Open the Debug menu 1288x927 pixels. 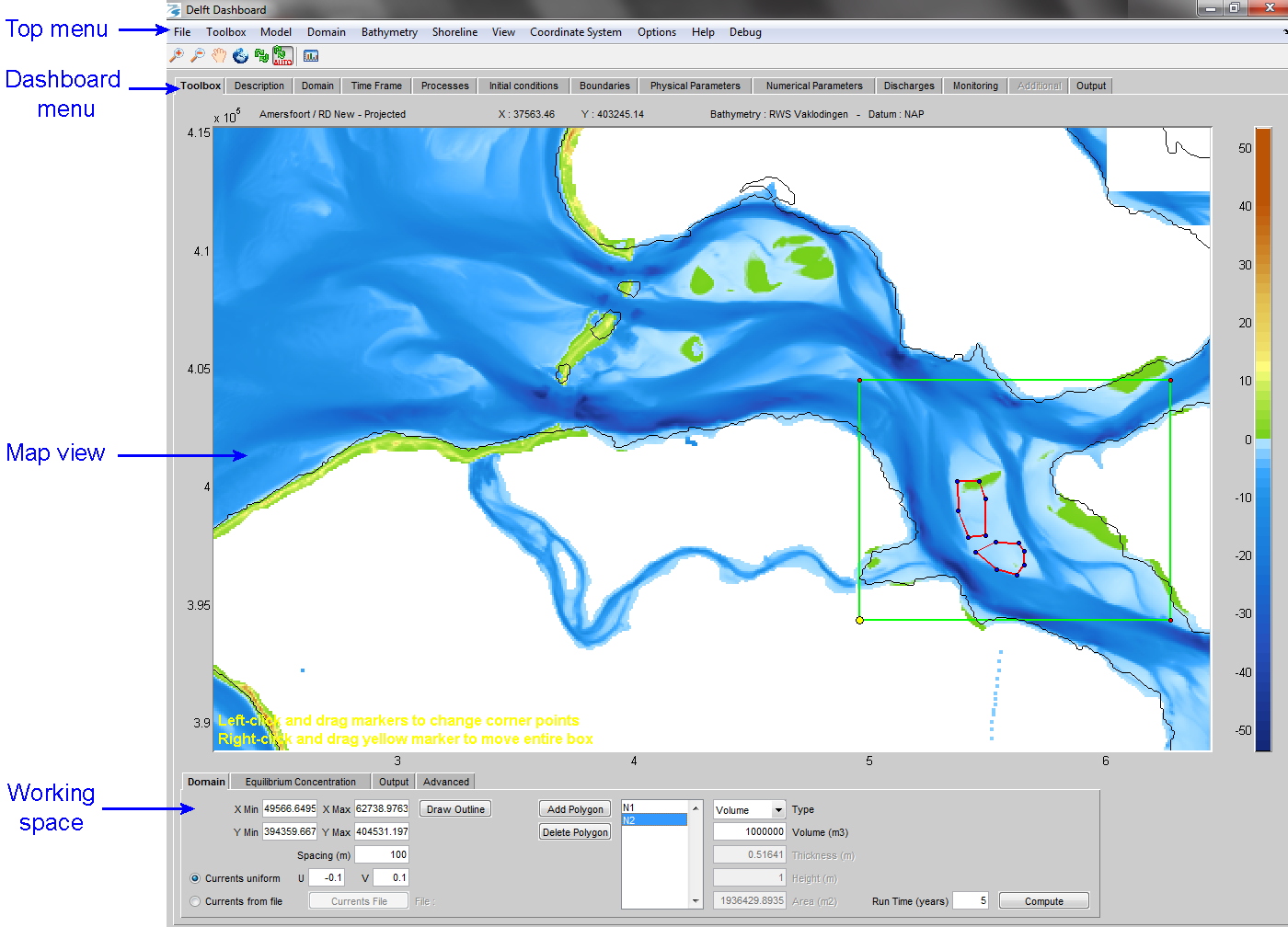coord(745,32)
